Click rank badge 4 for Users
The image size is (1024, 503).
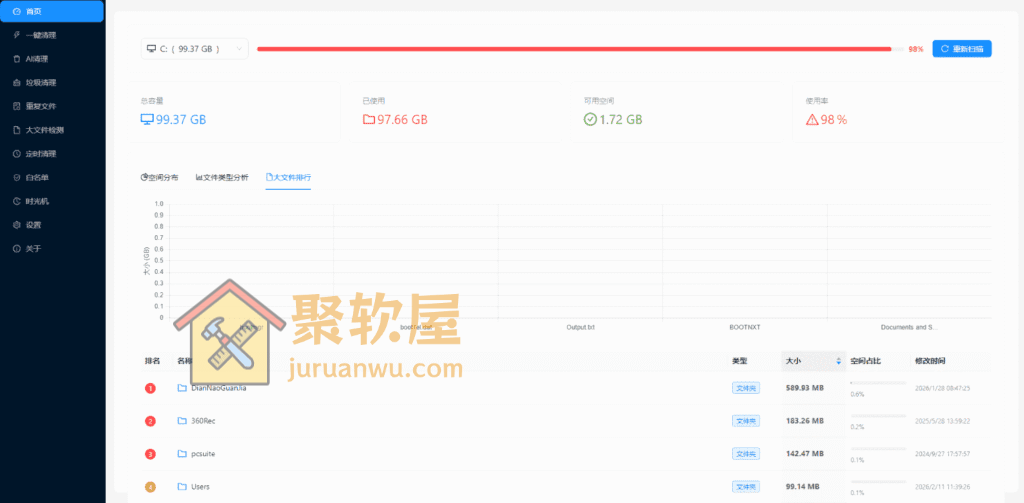coord(150,487)
